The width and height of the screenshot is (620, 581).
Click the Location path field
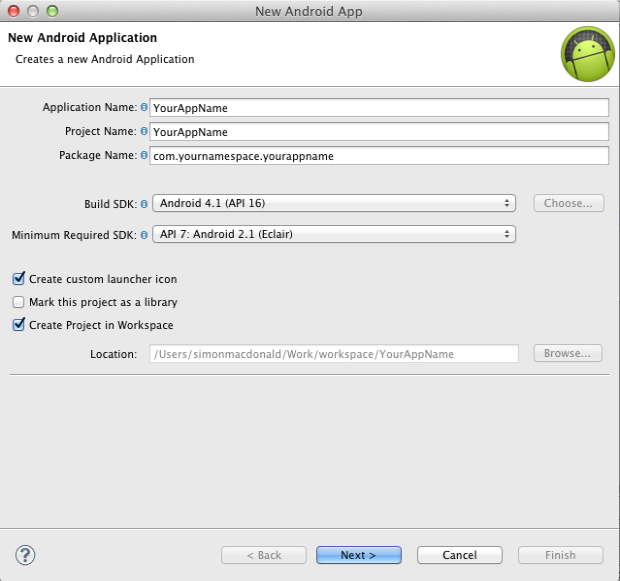click(x=334, y=354)
